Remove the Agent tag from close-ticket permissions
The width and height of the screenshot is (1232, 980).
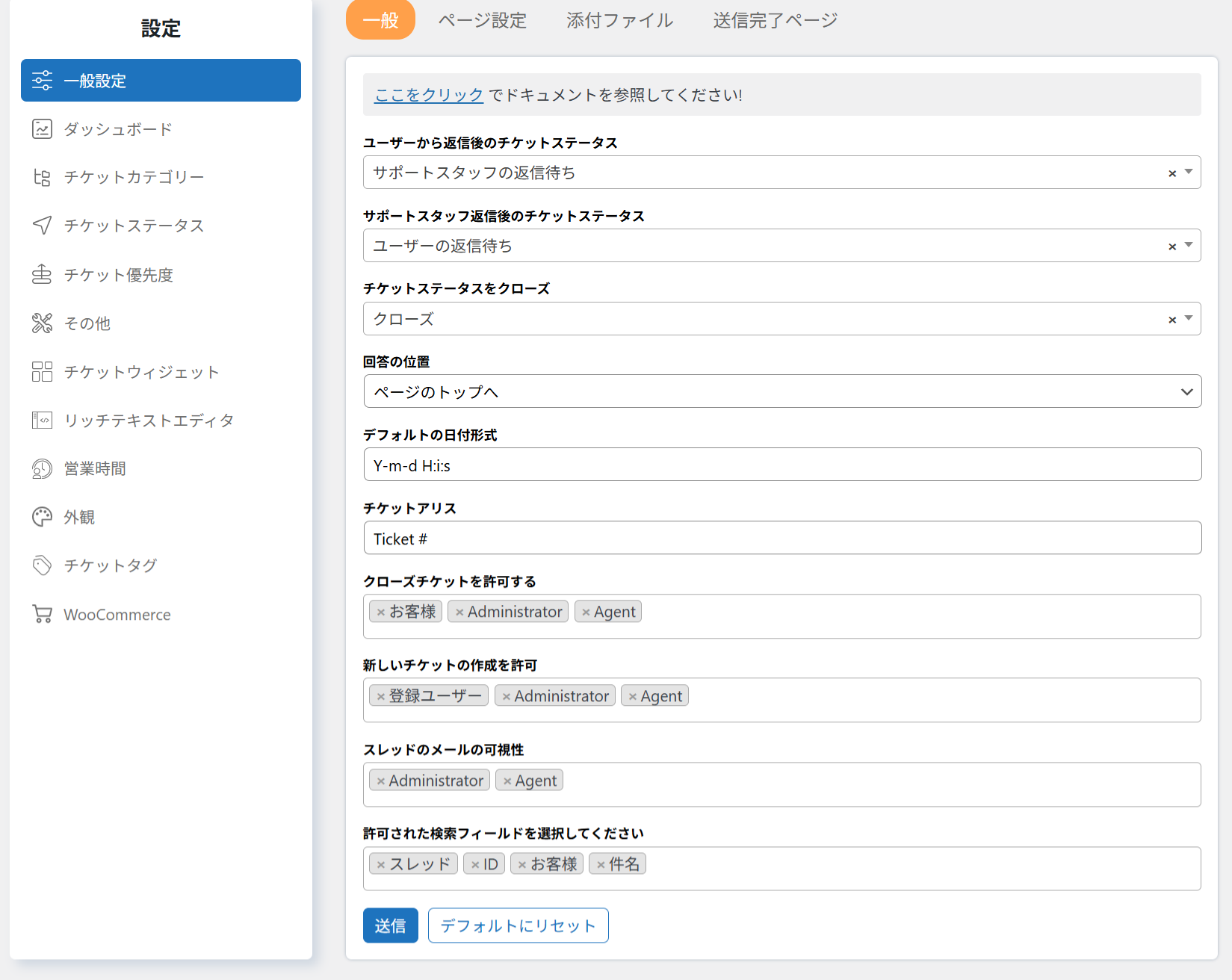(586, 612)
